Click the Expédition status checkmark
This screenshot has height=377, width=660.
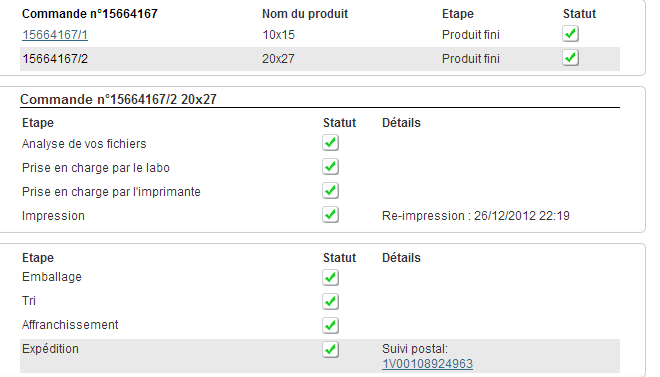pyautogui.click(x=330, y=349)
